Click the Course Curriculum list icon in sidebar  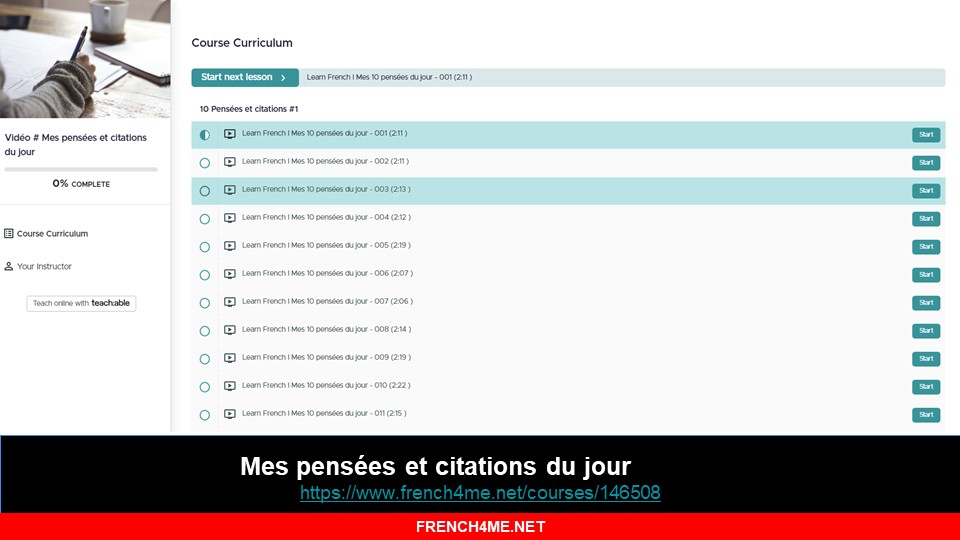coord(9,234)
